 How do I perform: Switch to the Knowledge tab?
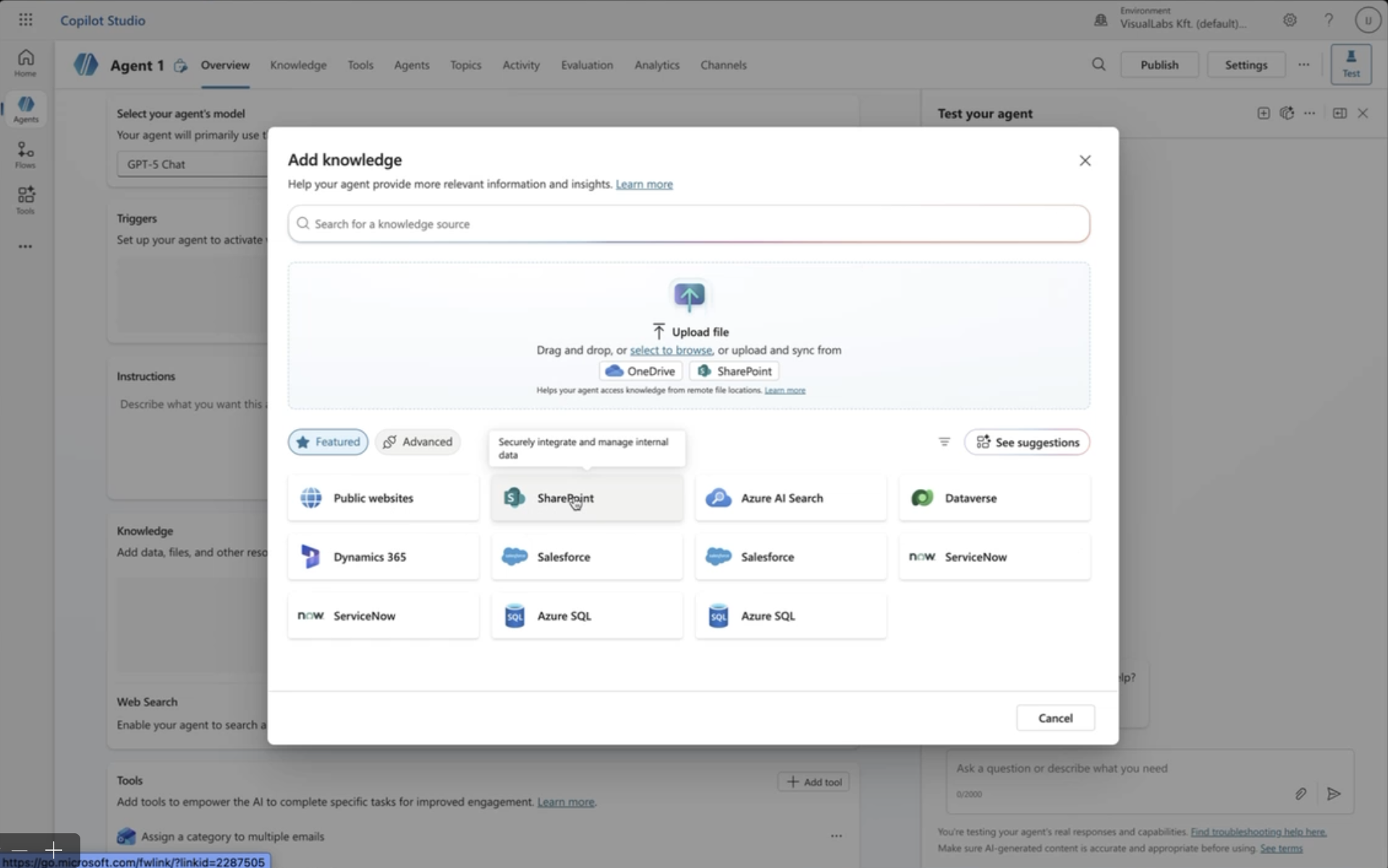(298, 65)
